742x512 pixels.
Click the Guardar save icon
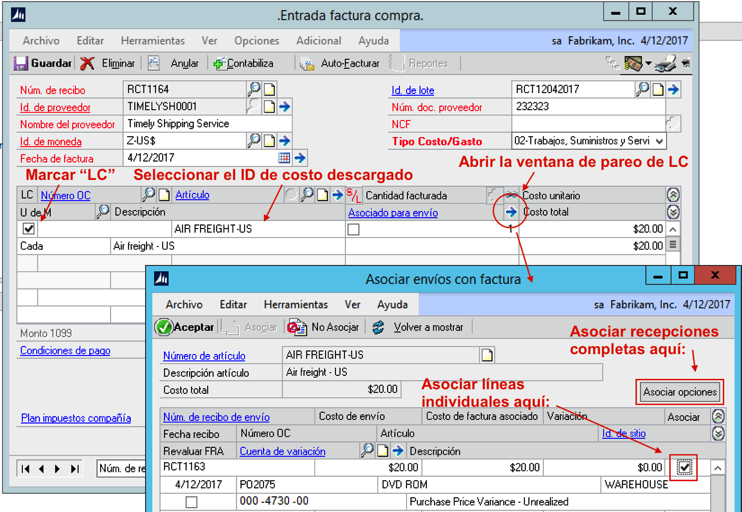click(x=21, y=63)
